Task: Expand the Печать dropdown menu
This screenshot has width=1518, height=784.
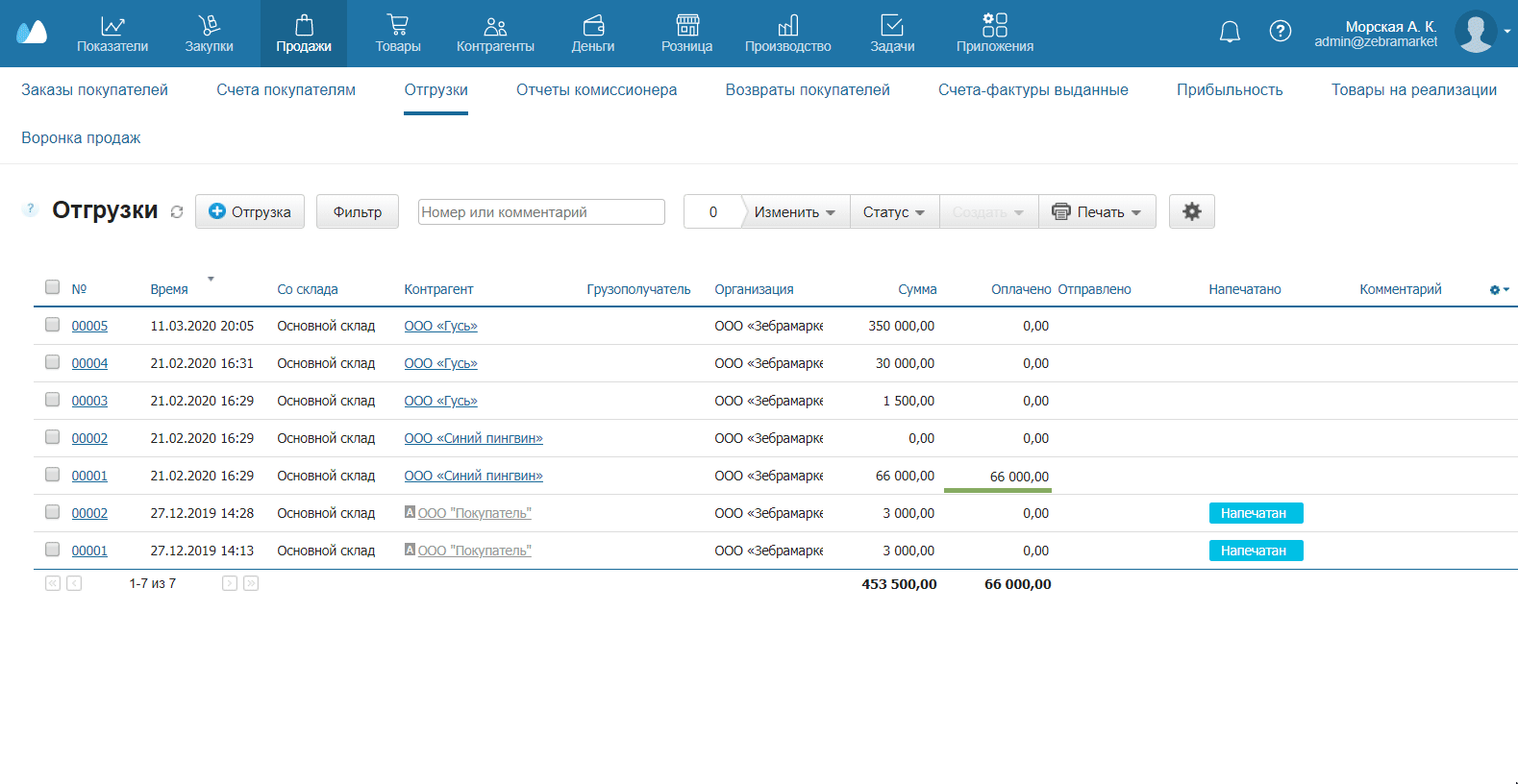Action: pos(1097,212)
